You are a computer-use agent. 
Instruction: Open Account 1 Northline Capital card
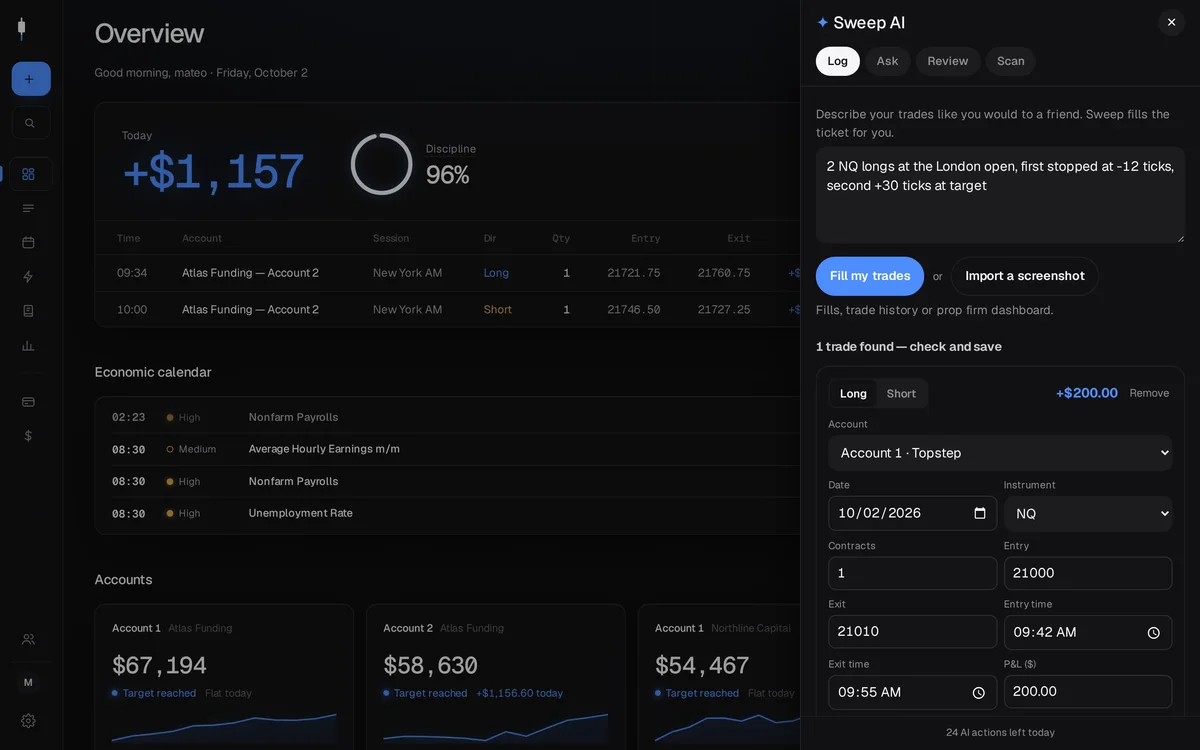[x=719, y=676]
